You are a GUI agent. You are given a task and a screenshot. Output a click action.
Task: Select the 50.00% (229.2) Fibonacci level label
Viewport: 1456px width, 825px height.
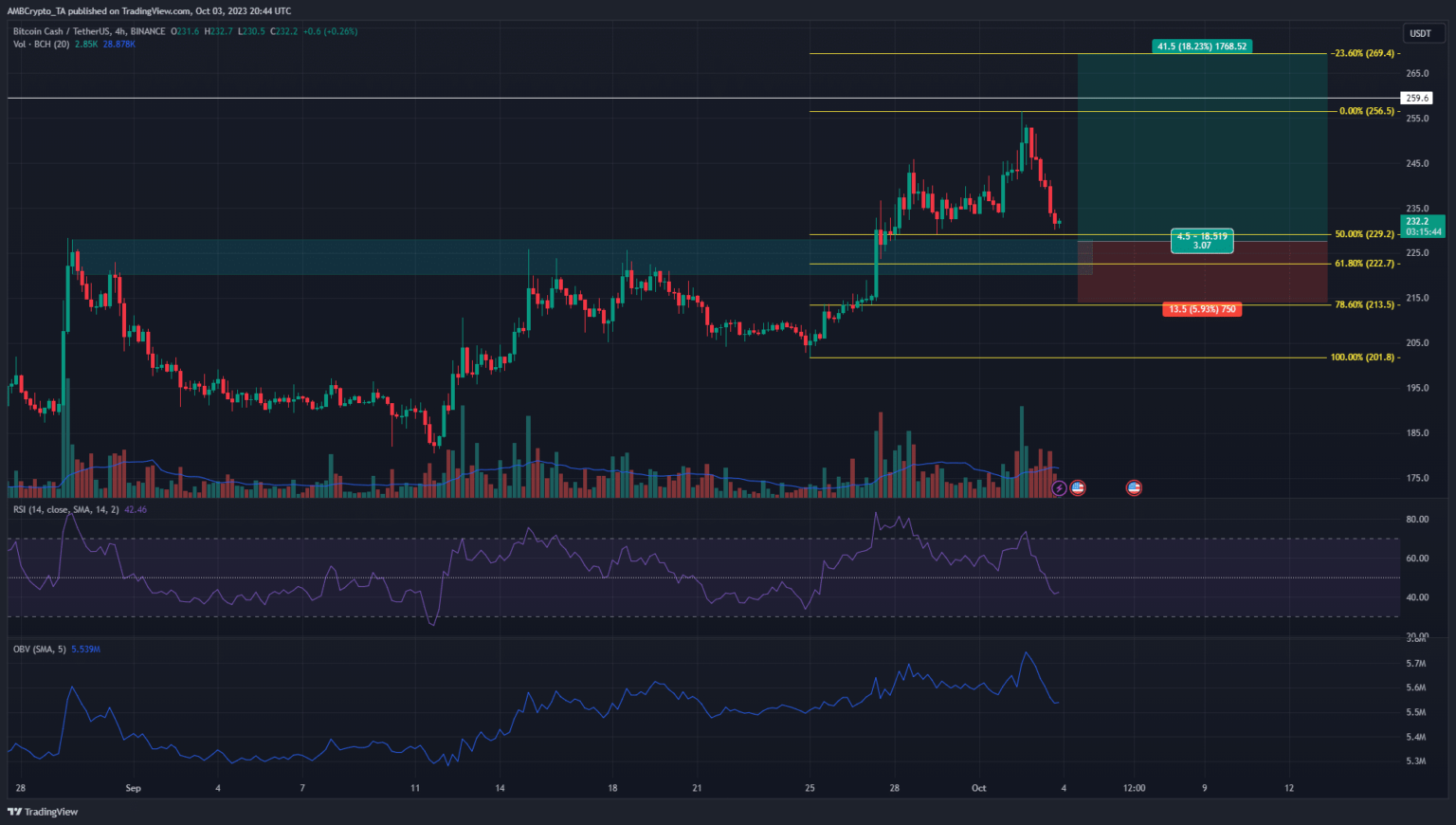click(x=1364, y=234)
